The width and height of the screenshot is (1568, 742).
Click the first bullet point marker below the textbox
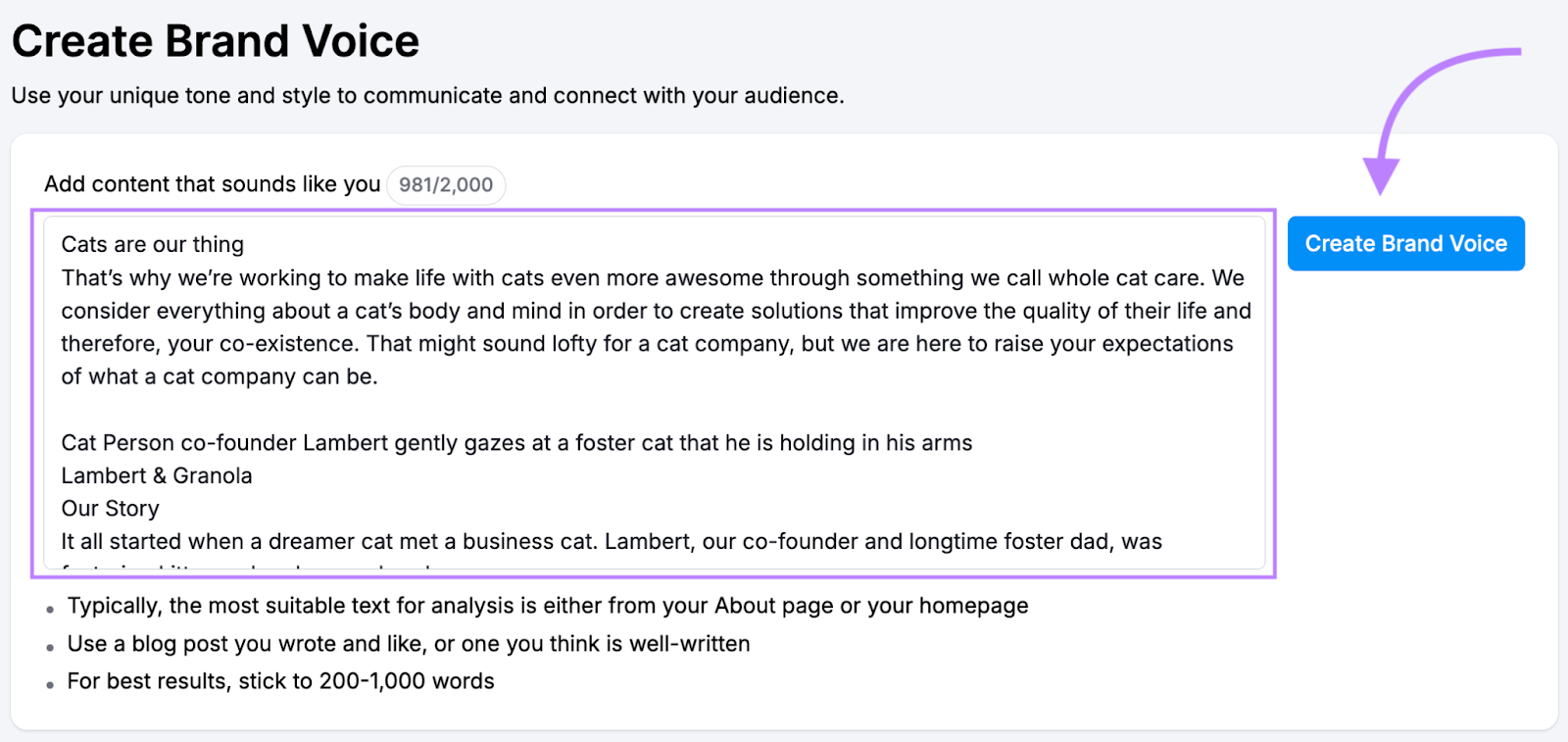point(49,609)
